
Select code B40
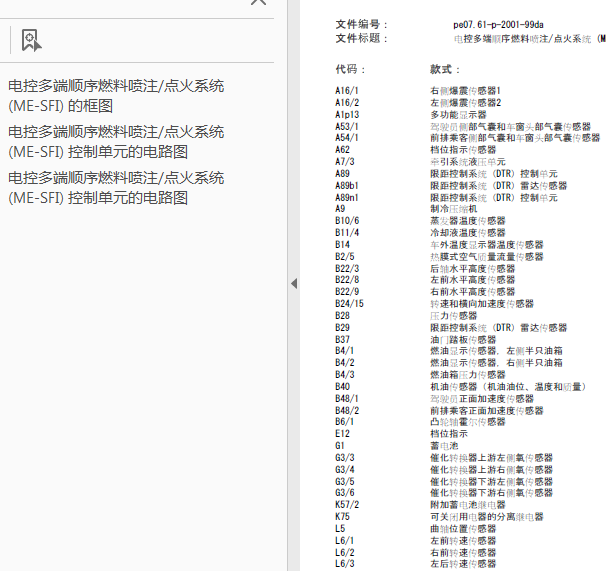[x=342, y=387]
